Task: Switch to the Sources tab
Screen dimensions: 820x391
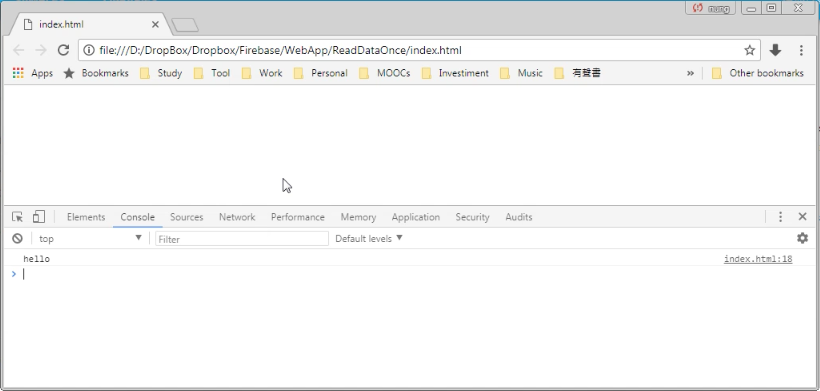Action: click(186, 217)
